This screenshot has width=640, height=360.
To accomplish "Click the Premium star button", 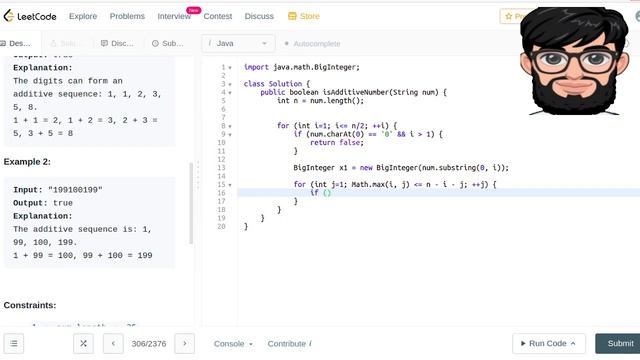I will pos(515,16).
